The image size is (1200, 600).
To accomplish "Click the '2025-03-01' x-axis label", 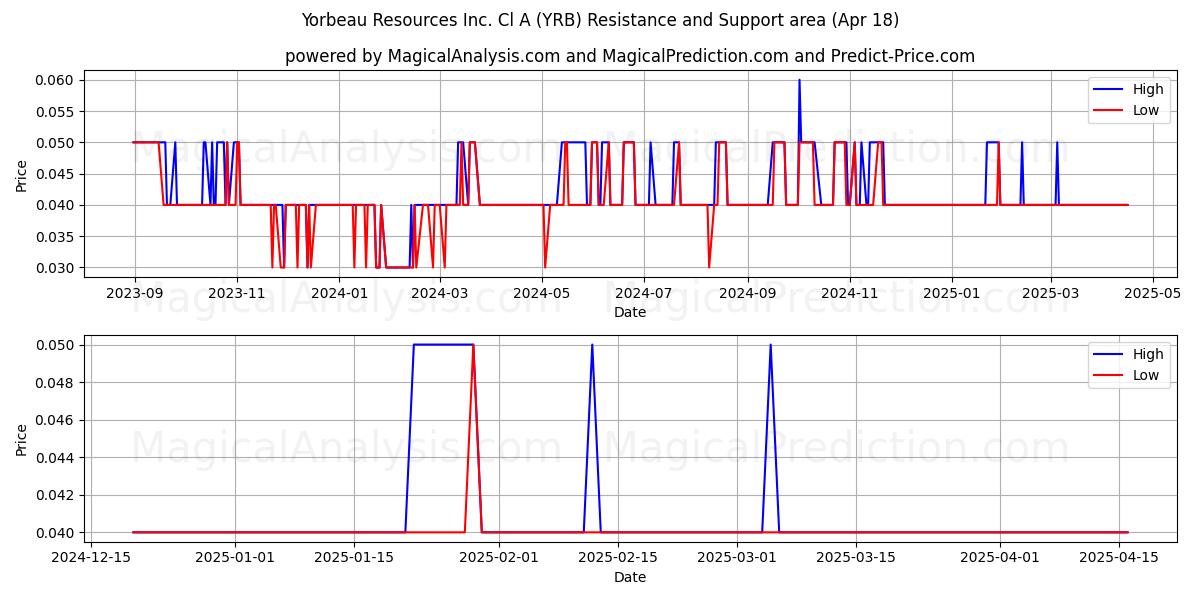I will (x=736, y=559).
